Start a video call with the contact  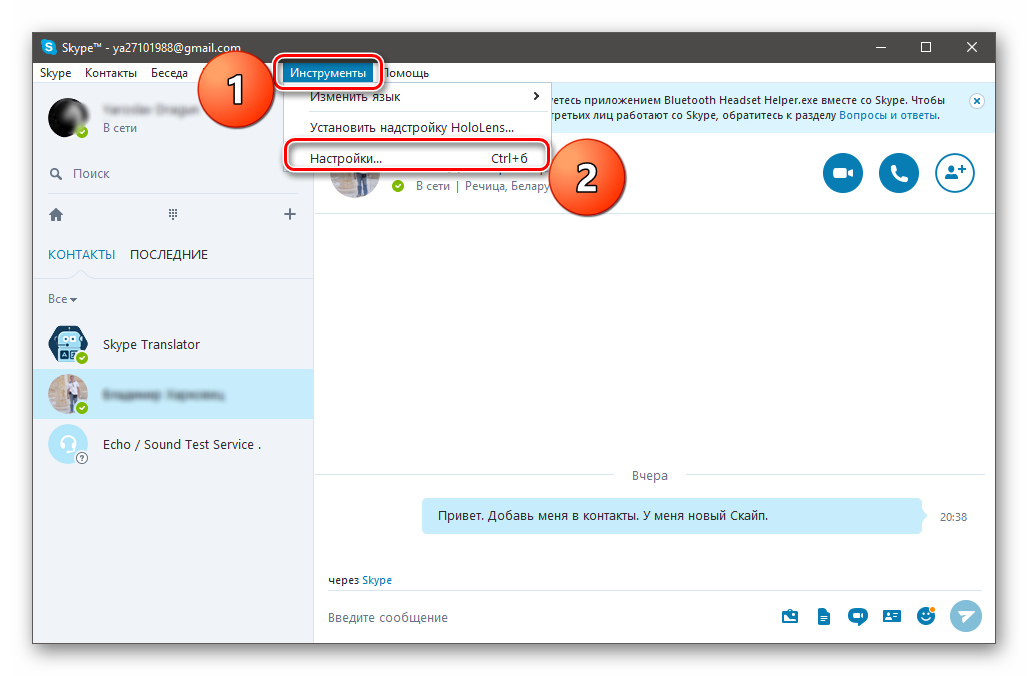[842, 173]
